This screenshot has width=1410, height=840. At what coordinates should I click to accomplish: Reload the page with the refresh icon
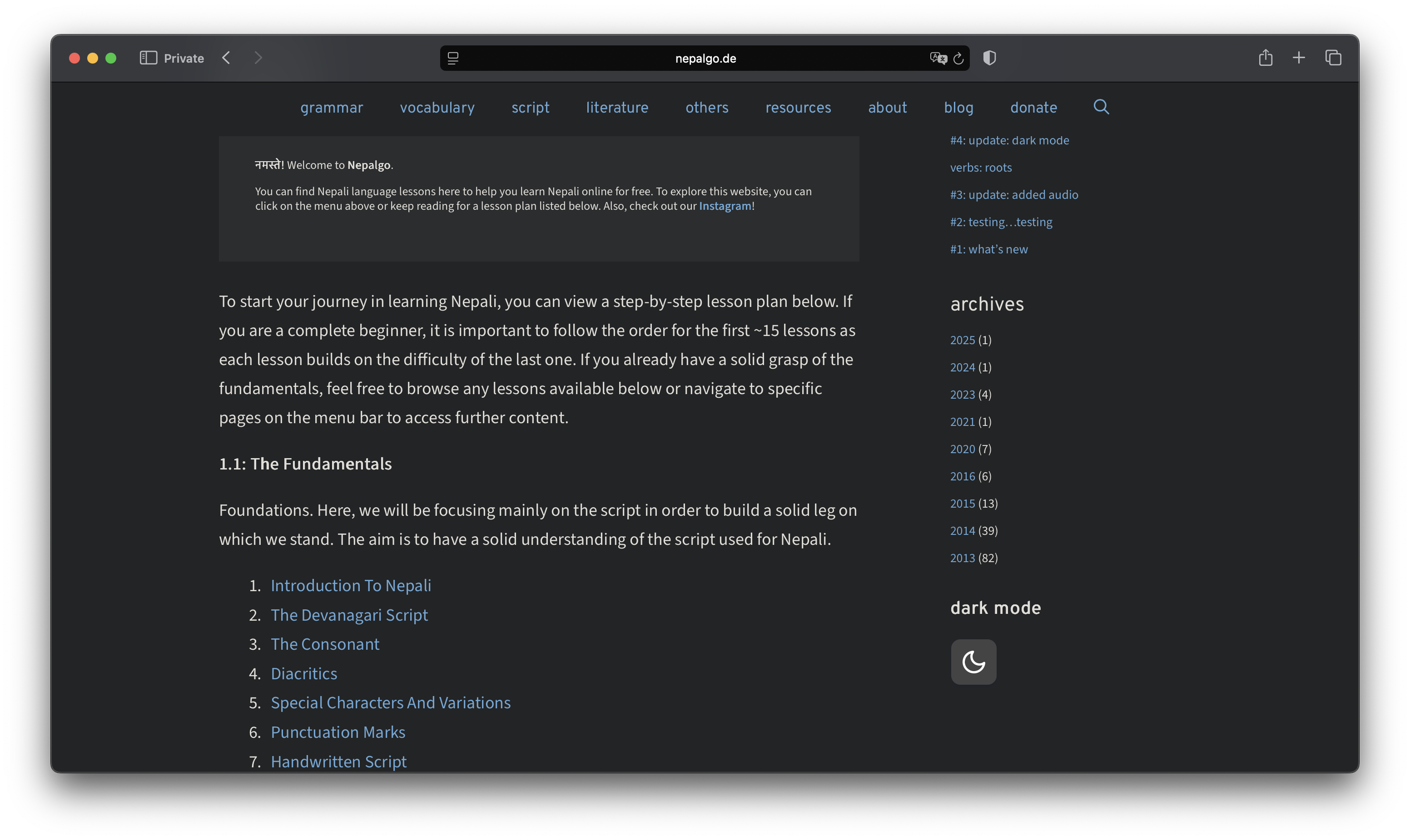(x=958, y=58)
